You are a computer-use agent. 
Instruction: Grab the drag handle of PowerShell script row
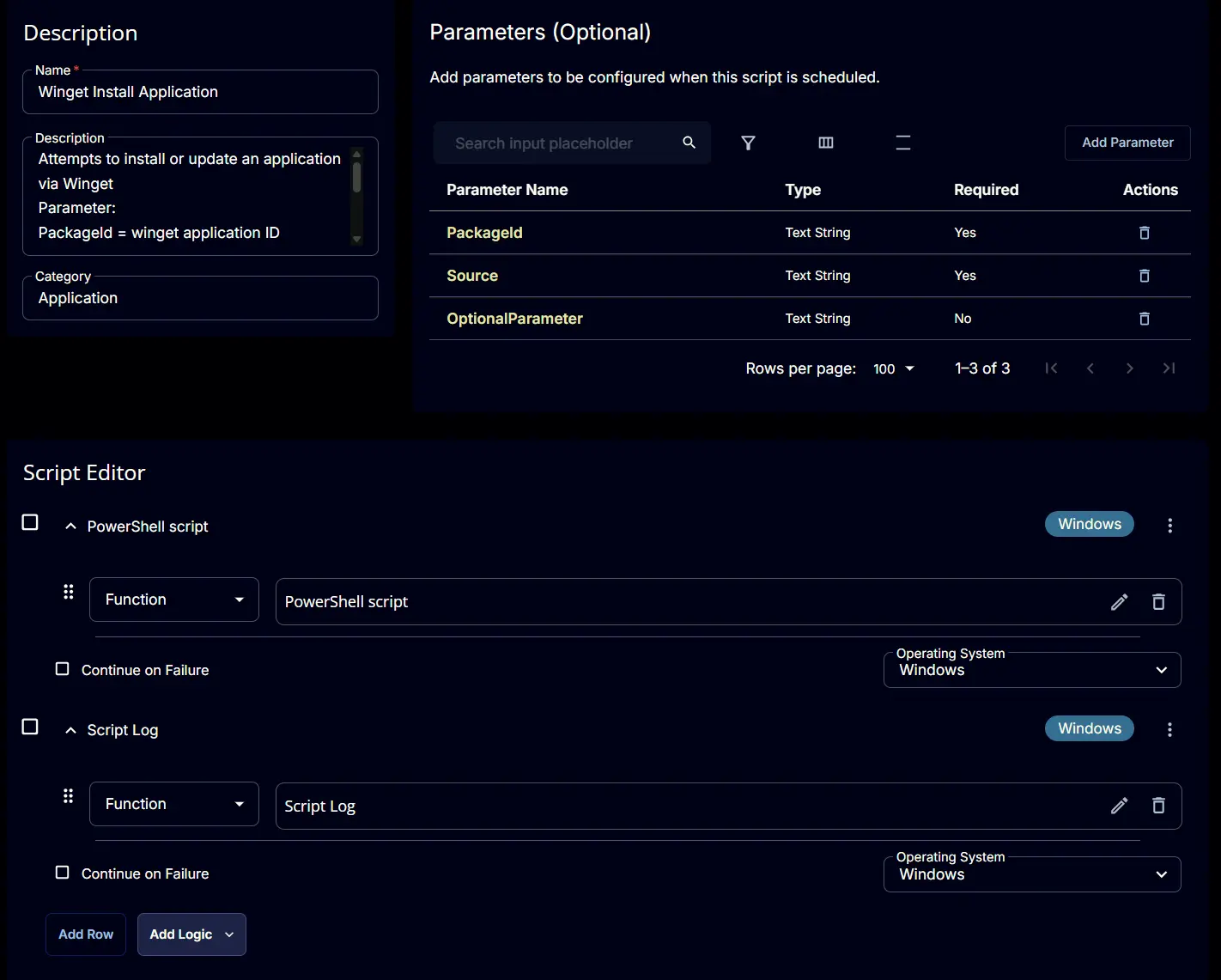click(x=69, y=592)
